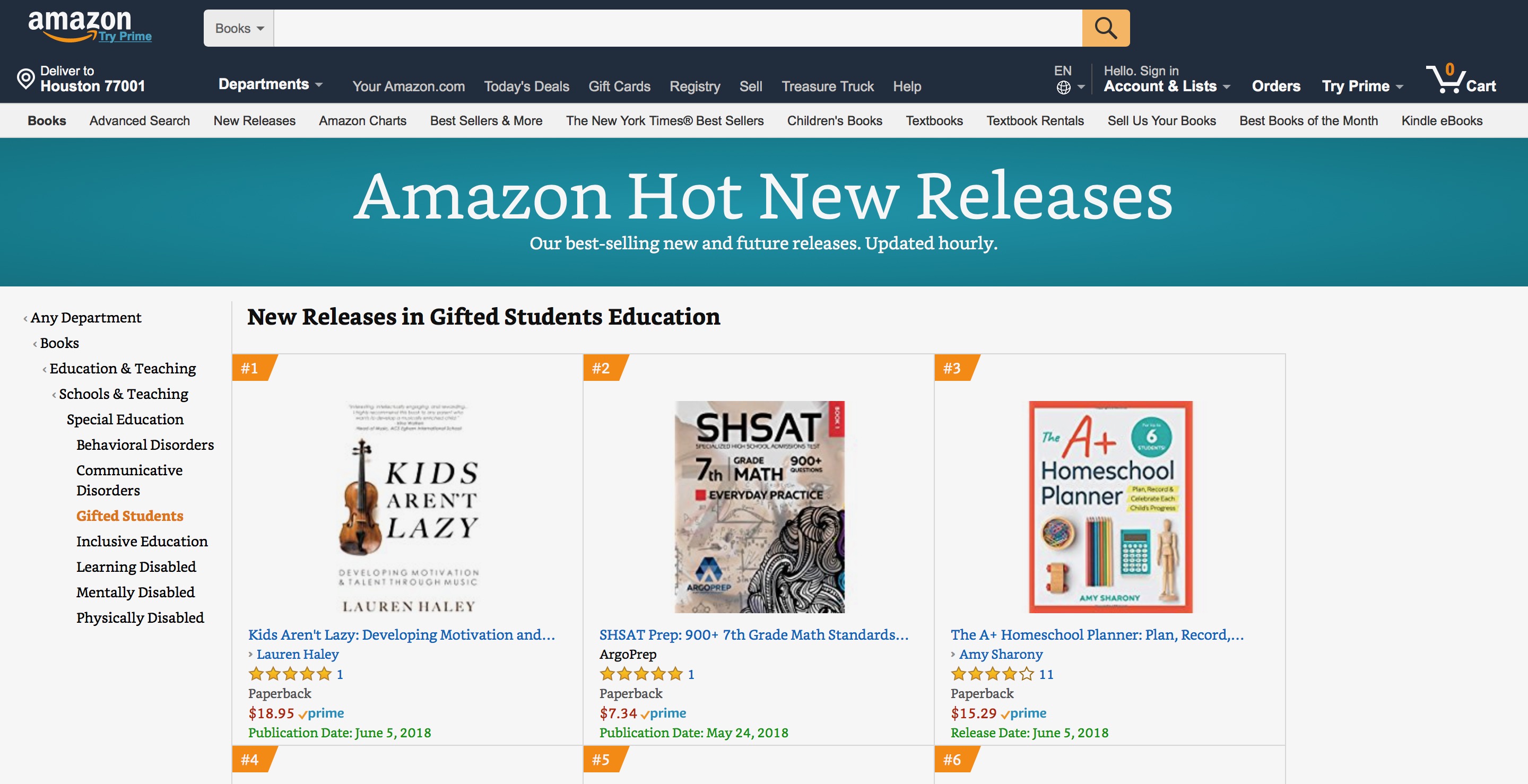This screenshot has height=784, width=1528.
Task: Open the Today's Deals menu item
Action: click(526, 86)
